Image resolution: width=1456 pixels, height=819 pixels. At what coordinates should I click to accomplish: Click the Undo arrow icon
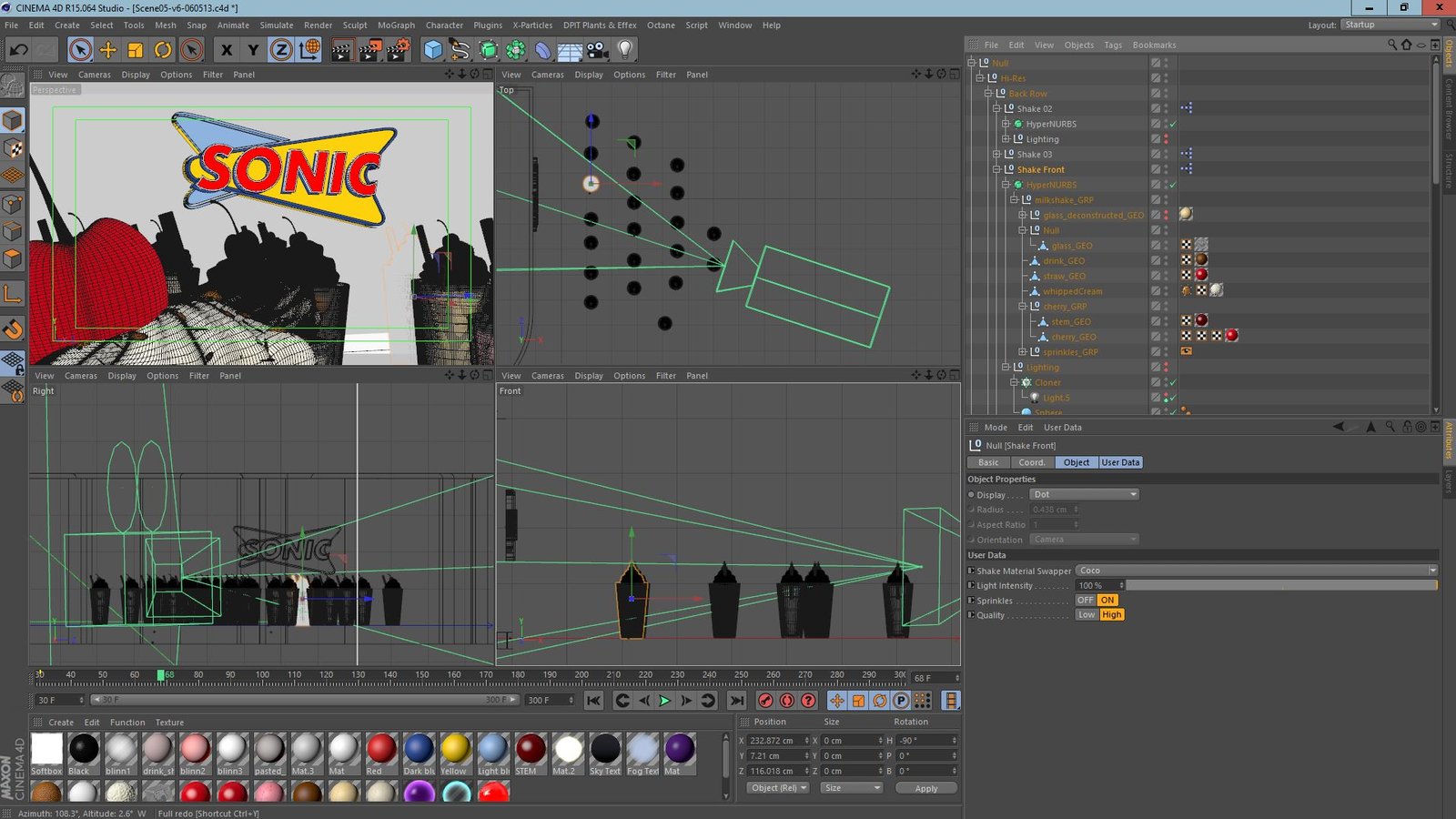pyautogui.click(x=18, y=50)
